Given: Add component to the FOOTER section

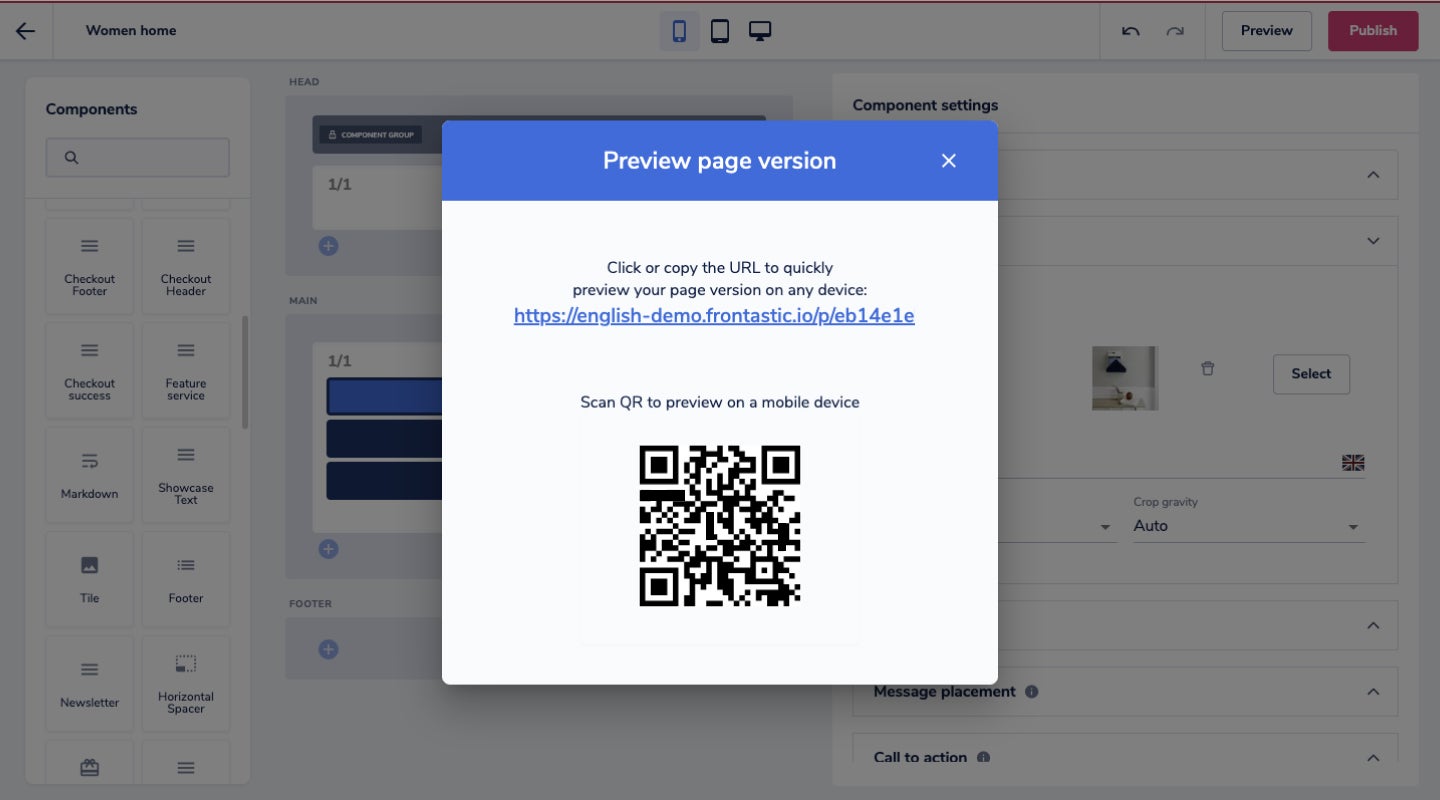Looking at the screenshot, I should [328, 650].
